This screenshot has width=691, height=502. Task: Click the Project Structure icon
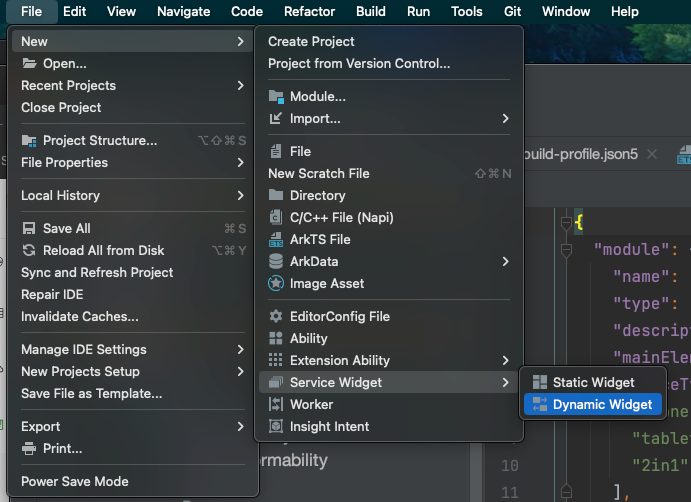[29, 141]
